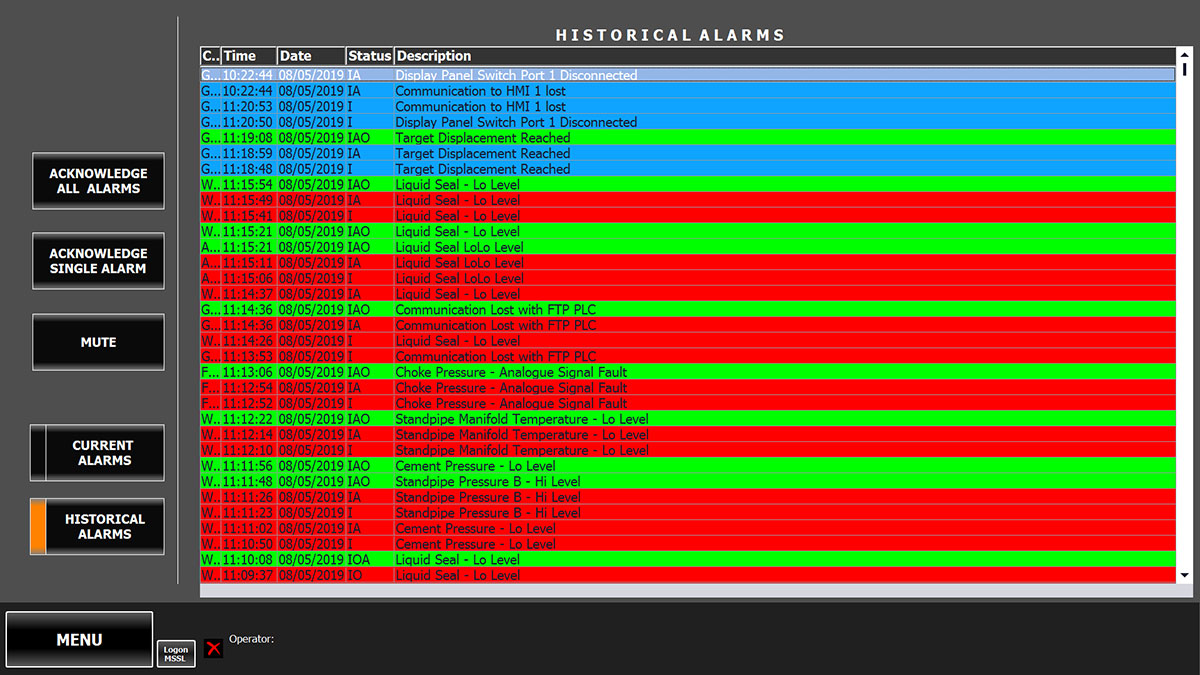Open the MENU button
1200x675 pixels.
click(79, 640)
